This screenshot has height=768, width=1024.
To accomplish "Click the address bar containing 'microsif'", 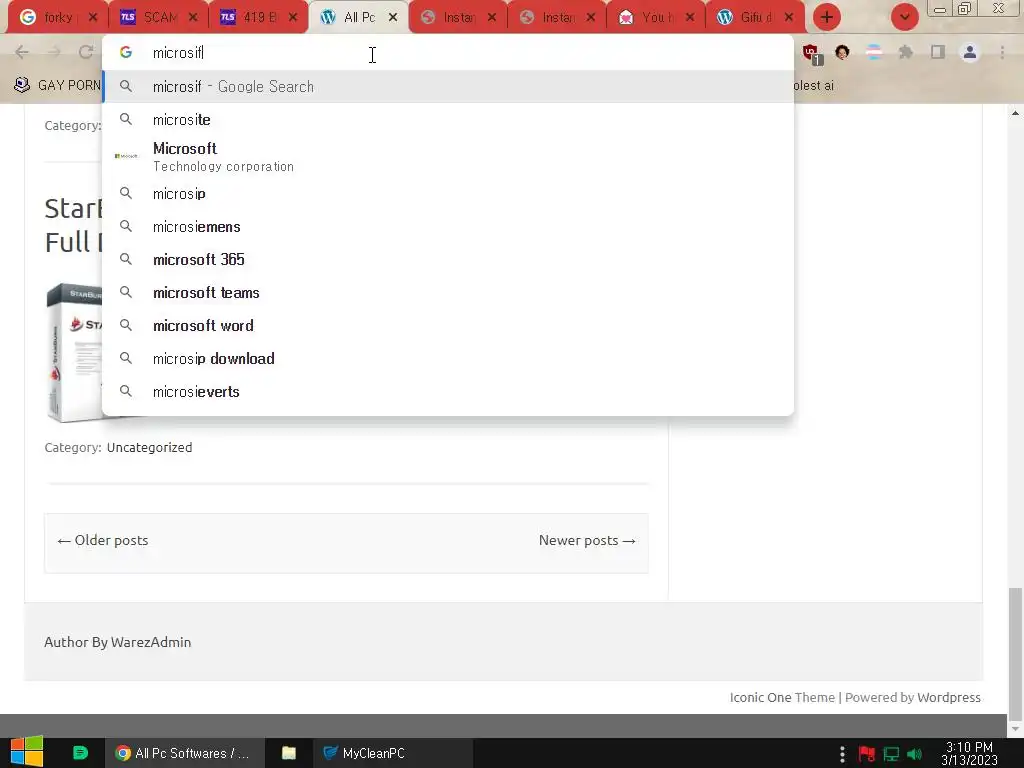I will click(x=447, y=53).
